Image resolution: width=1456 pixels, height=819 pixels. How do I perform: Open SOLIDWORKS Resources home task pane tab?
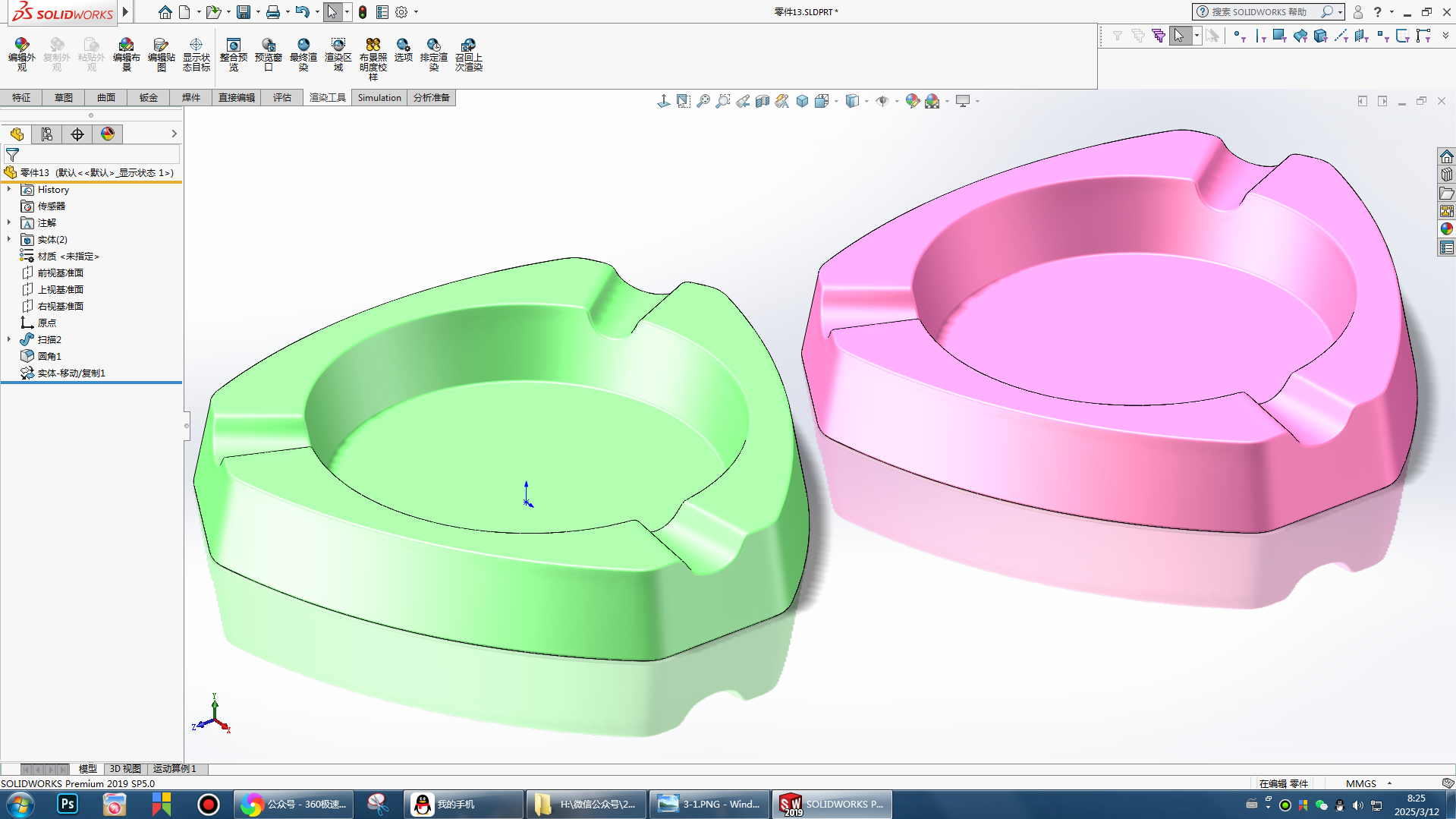[1447, 156]
